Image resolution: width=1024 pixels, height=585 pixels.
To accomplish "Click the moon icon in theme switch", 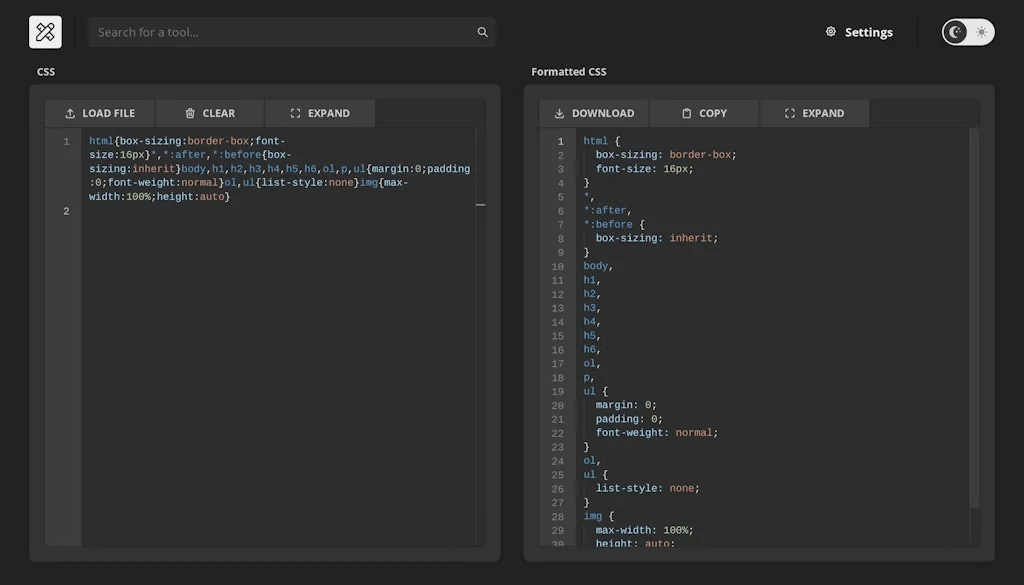I will (x=955, y=32).
